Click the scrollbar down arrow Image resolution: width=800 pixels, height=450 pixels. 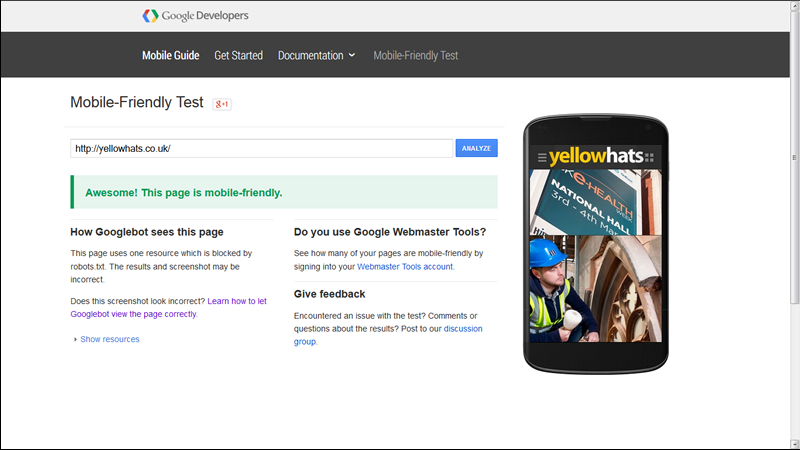point(794,442)
